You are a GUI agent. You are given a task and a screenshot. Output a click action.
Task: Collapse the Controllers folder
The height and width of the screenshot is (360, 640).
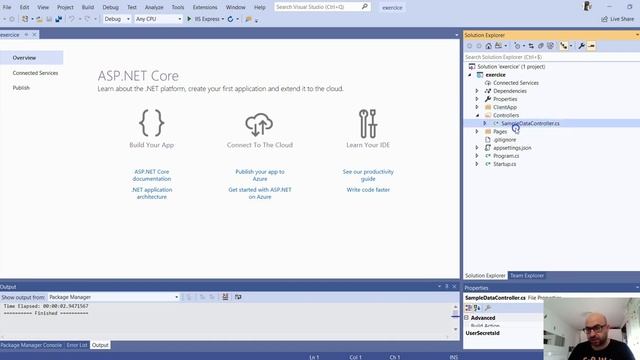click(477, 116)
